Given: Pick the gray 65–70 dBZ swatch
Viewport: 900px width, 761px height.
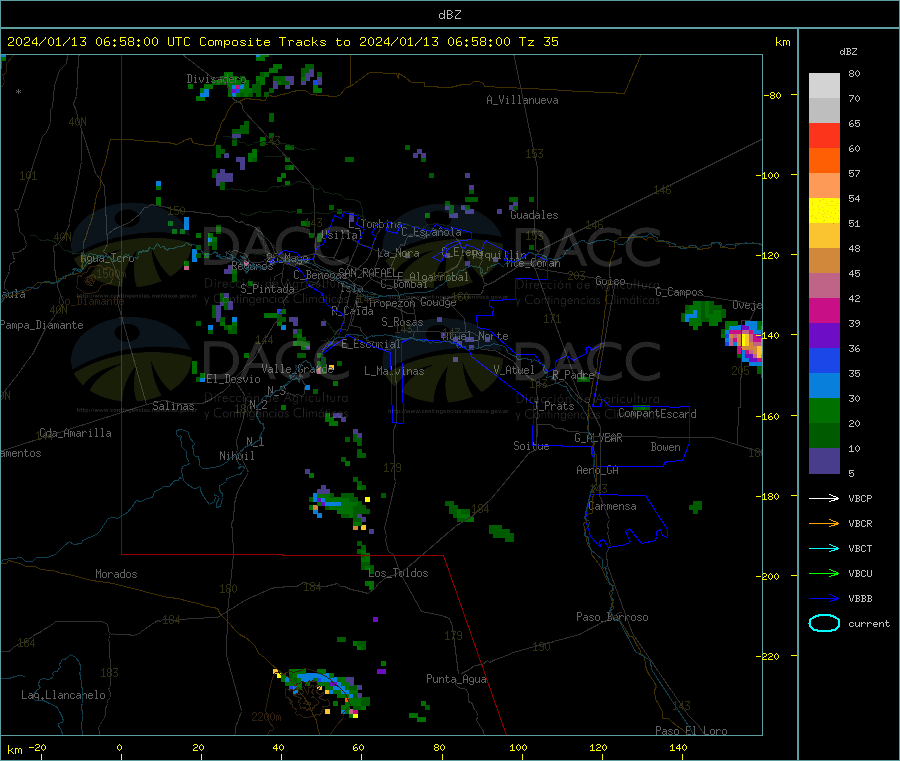Looking at the screenshot, I should [824, 111].
